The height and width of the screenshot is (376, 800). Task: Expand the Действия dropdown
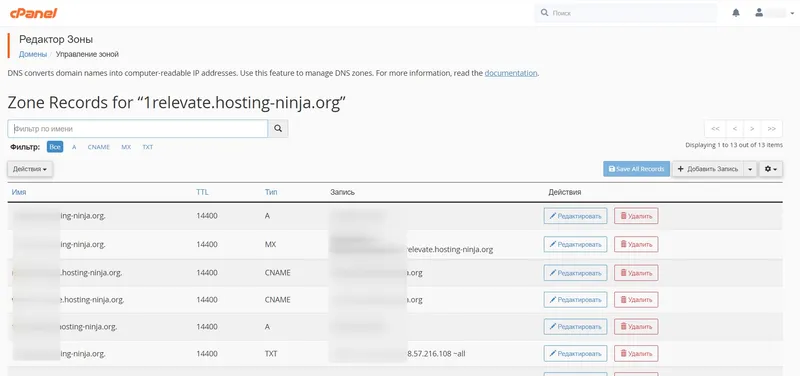[30, 169]
